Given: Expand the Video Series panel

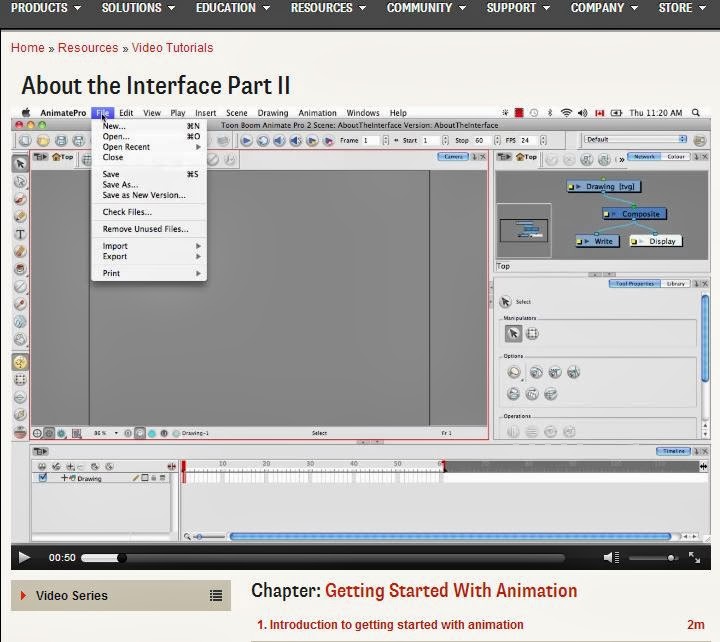Looking at the screenshot, I should tap(121, 596).
